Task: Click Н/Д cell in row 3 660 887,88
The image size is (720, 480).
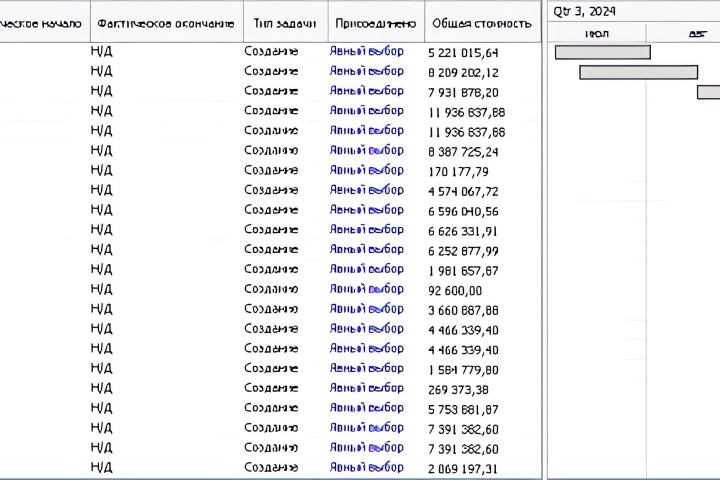Action: (x=101, y=309)
